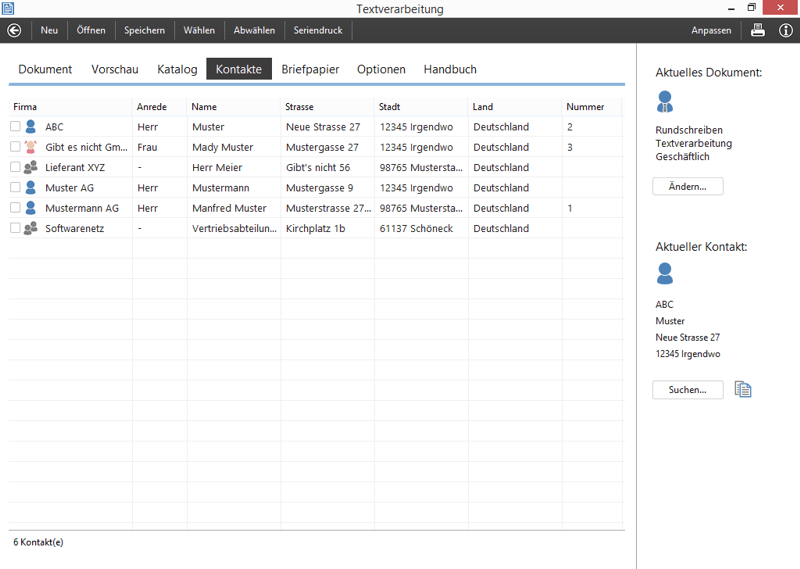Screen dimensions: 800x569
Task: Switch to the Briefpapier tab
Action: coord(310,69)
